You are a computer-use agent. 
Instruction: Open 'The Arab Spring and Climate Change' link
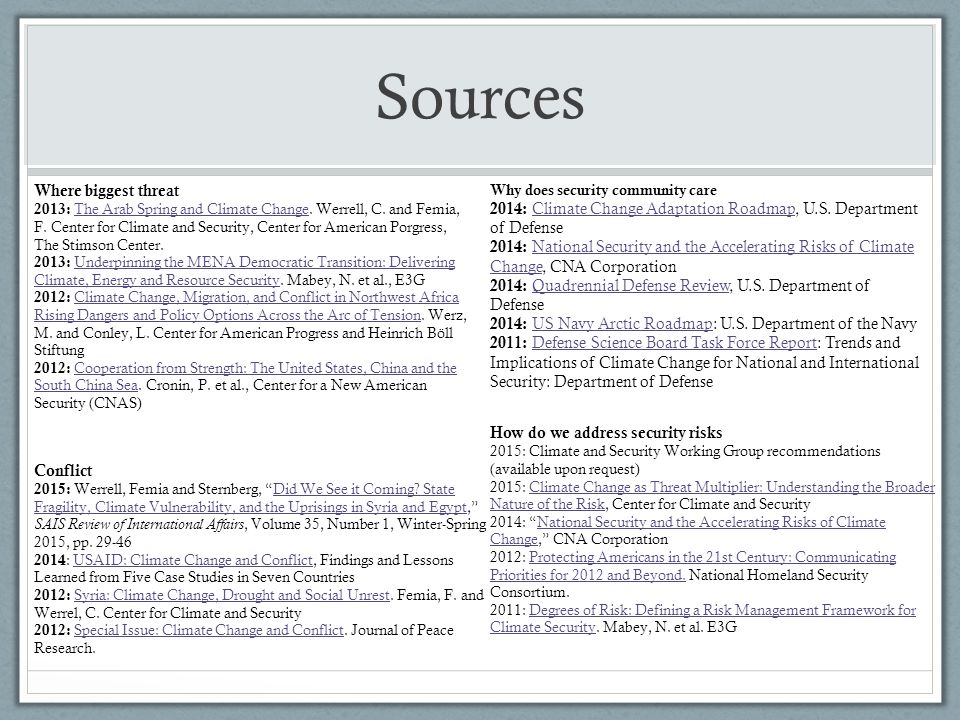(191, 209)
